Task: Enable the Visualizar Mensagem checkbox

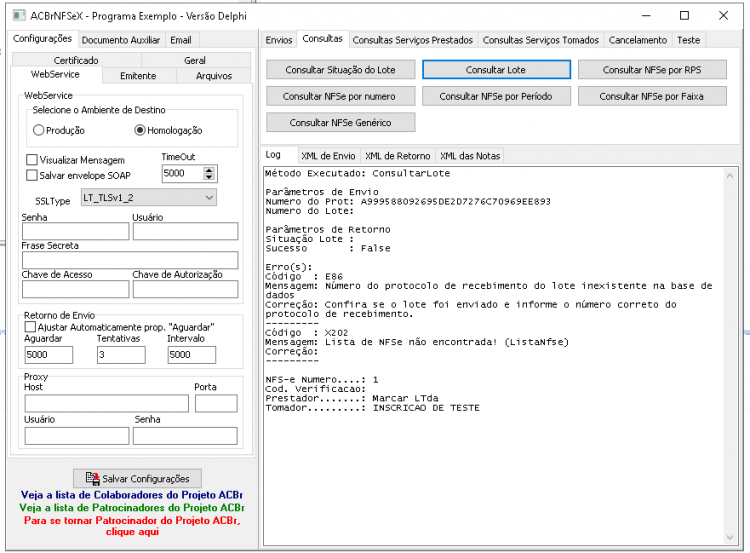Action: pyautogui.click(x=32, y=160)
